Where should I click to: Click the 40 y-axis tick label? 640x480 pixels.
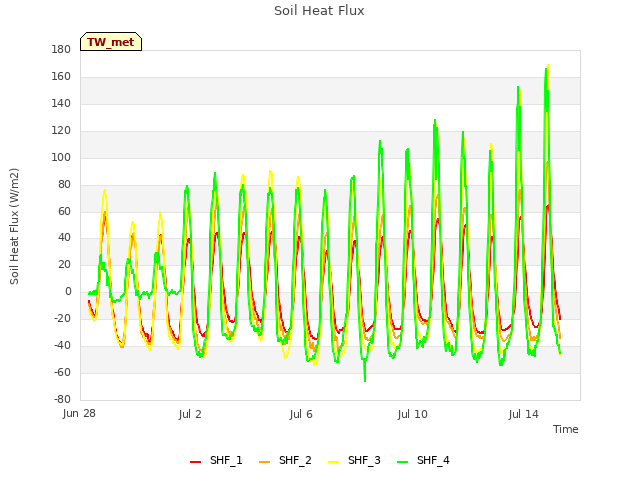[x=64, y=238]
